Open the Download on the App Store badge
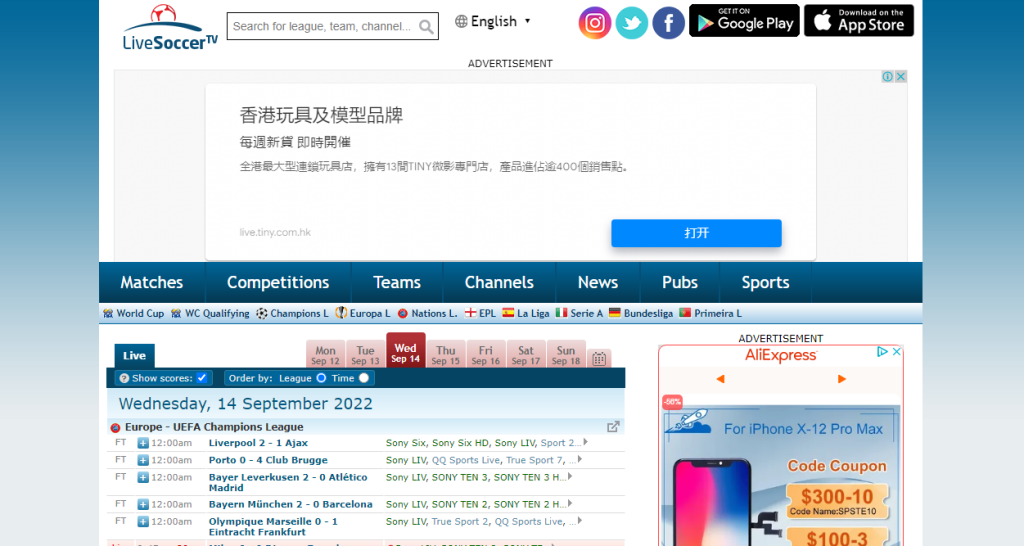The width and height of the screenshot is (1024, 546). (859, 20)
